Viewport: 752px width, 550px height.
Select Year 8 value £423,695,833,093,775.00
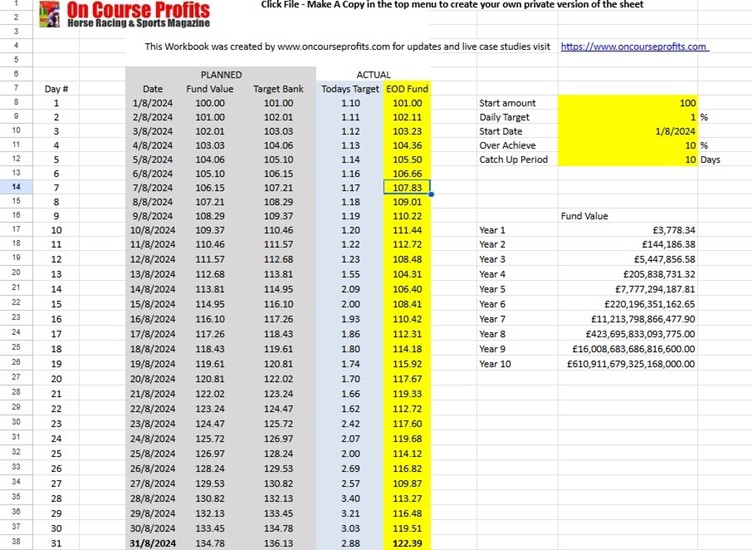627,334
